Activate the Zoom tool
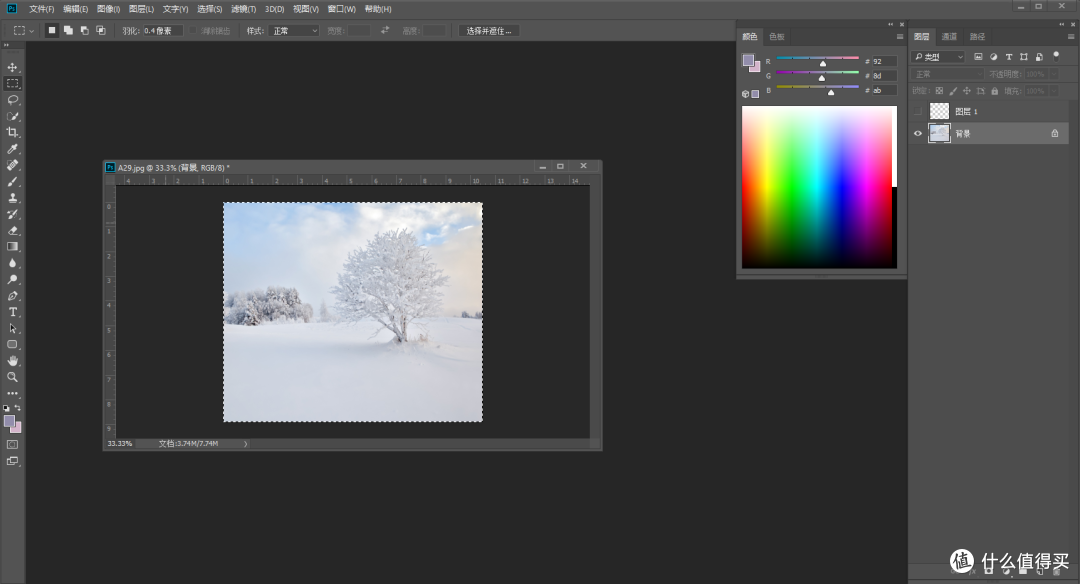Screen dimensions: 1080x584 [x=13, y=377]
